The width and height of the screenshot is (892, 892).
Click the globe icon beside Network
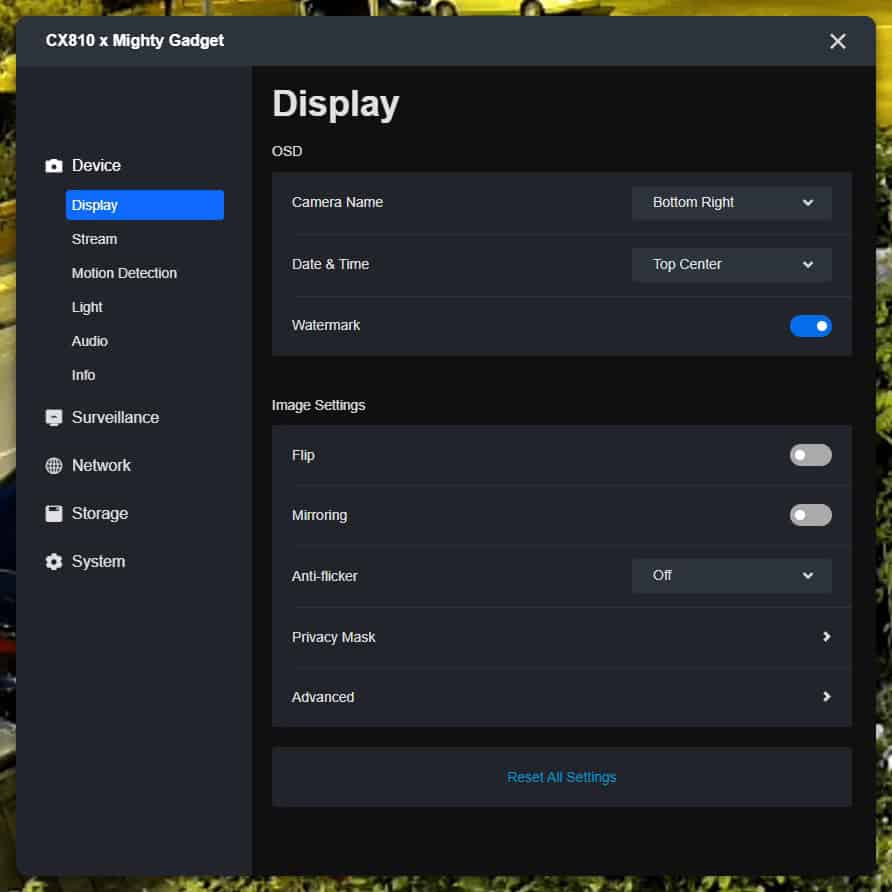click(54, 466)
